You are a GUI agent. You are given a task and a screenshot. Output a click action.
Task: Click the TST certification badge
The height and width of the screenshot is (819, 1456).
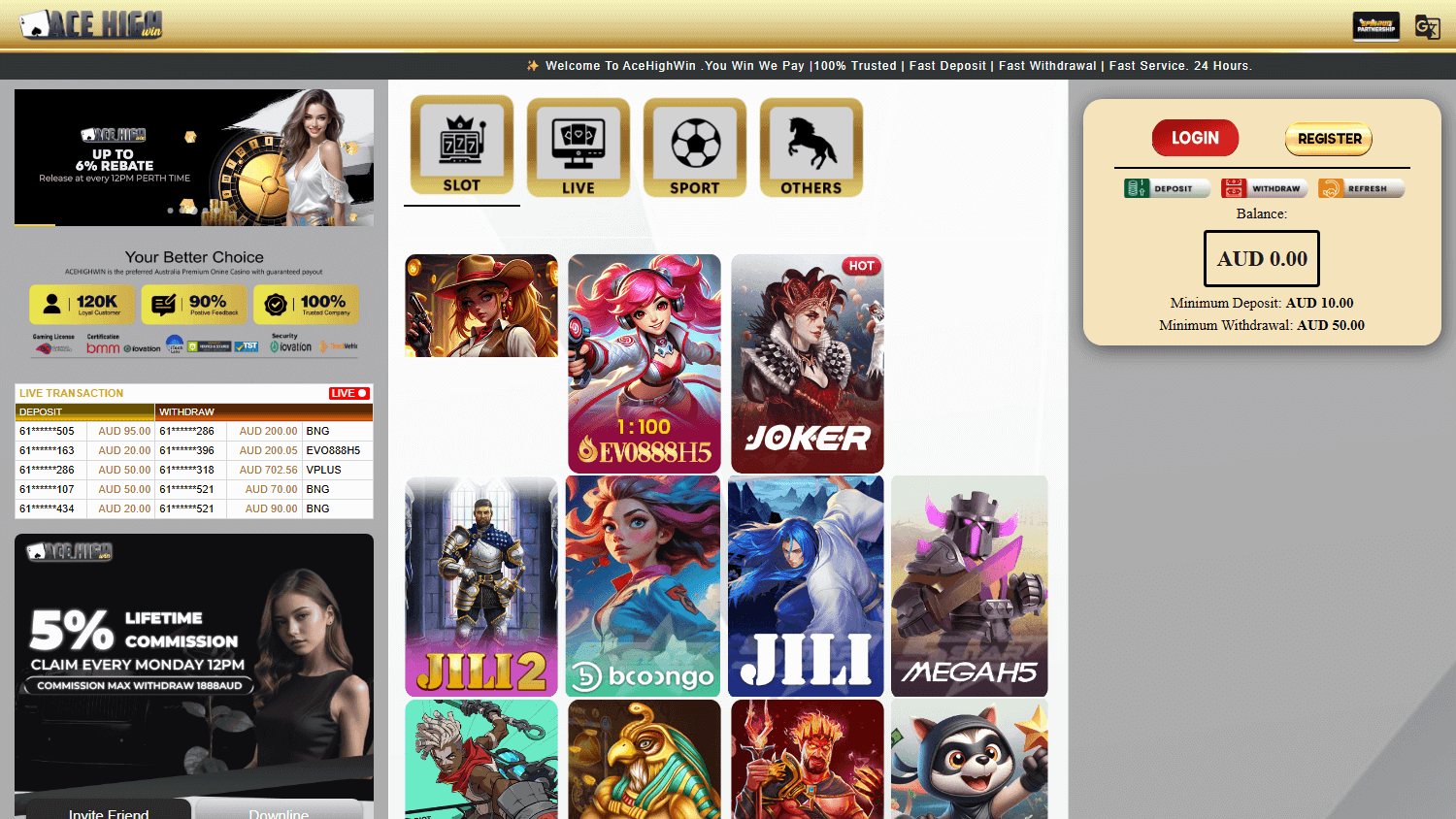point(246,345)
